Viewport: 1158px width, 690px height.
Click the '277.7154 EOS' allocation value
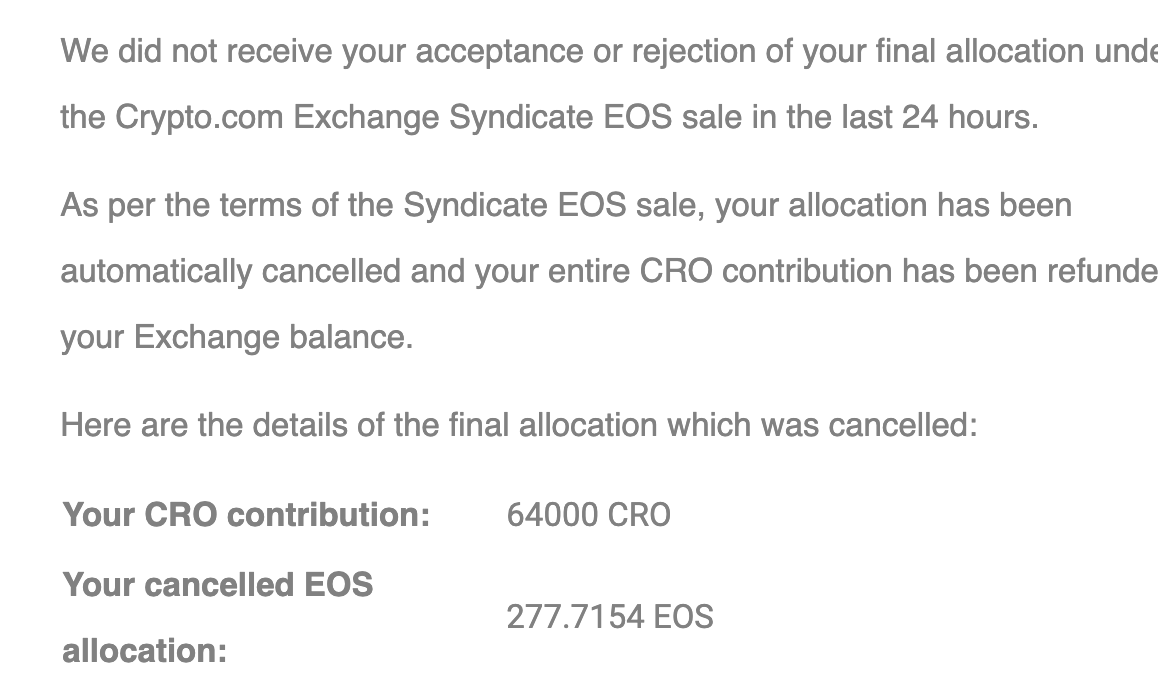[x=610, y=617]
